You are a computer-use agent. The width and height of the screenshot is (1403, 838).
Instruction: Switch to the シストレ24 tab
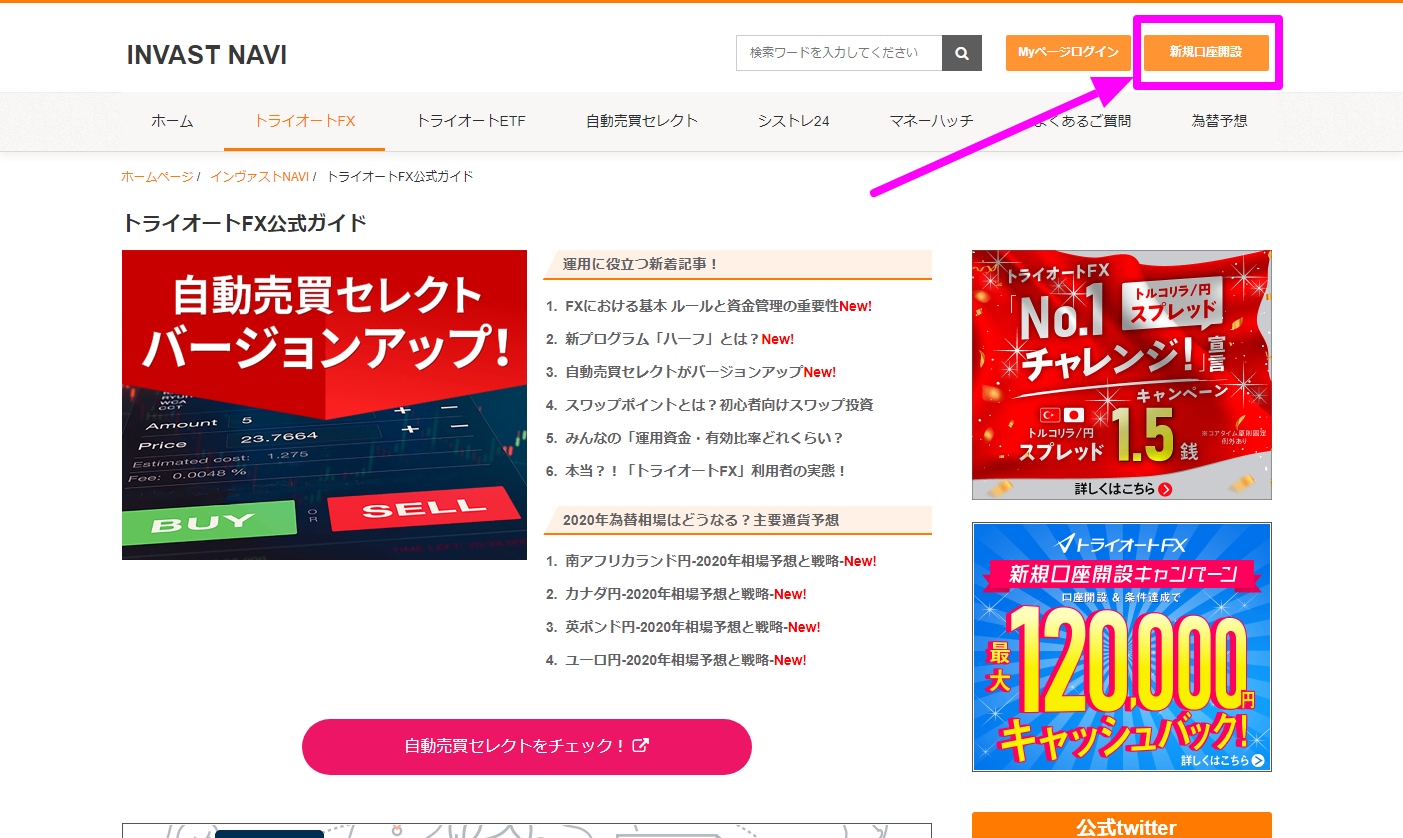[x=793, y=121]
